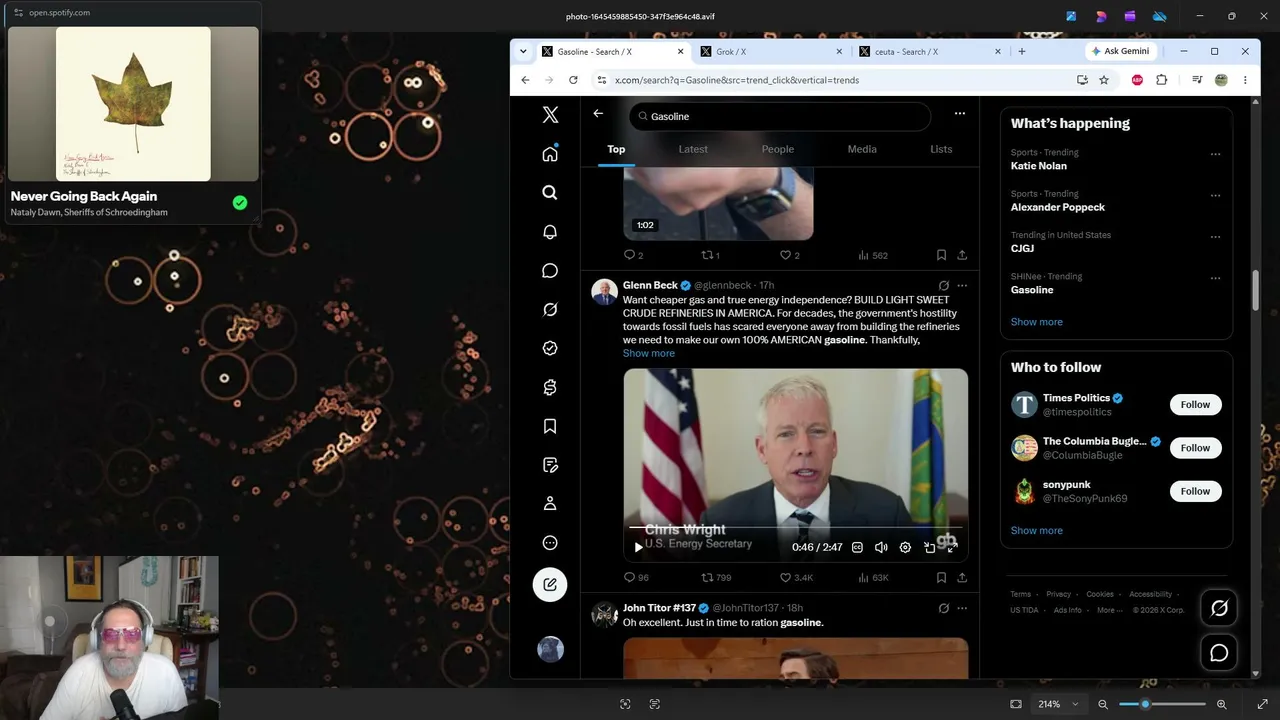1280x720 pixels.
Task: Open search options three-dot menu beside search box
Action: click(x=960, y=114)
